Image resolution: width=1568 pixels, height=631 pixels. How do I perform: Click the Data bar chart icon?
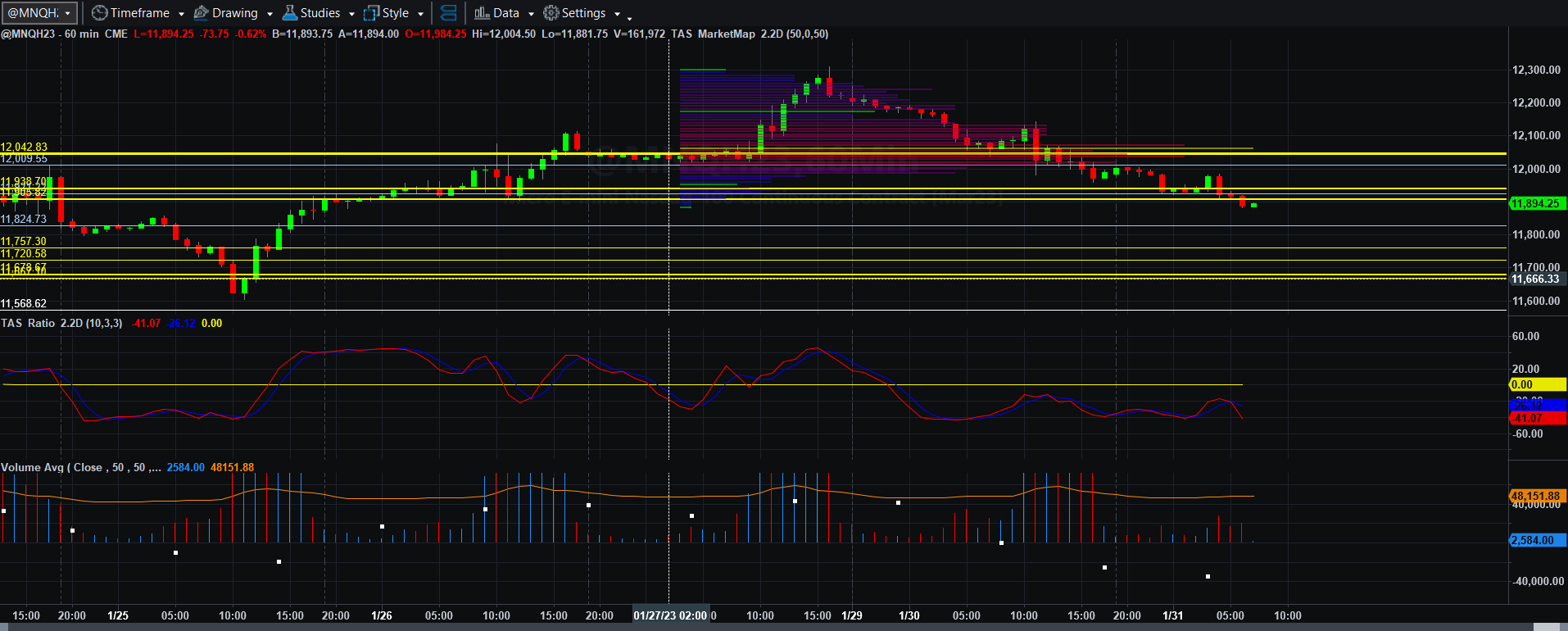[483, 13]
